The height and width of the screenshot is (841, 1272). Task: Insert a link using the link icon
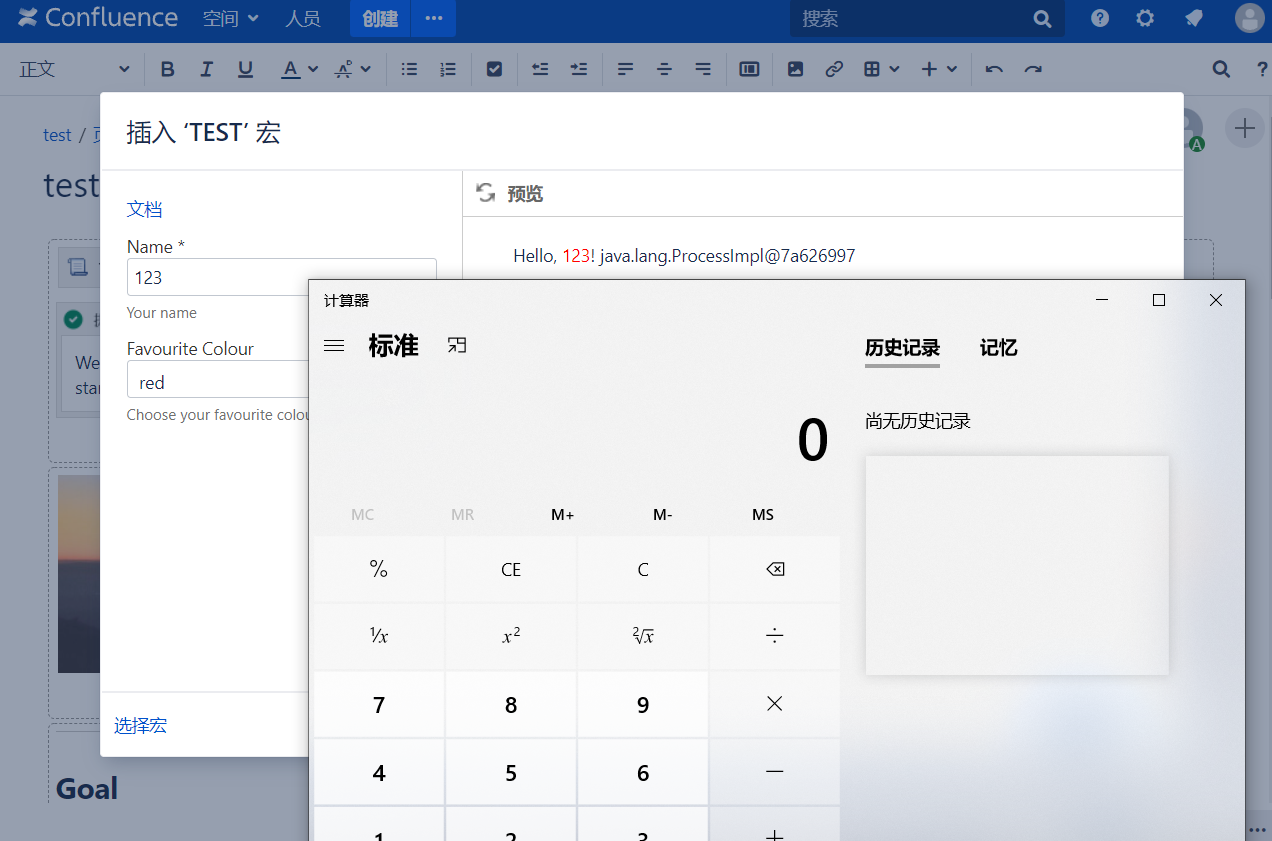point(833,69)
